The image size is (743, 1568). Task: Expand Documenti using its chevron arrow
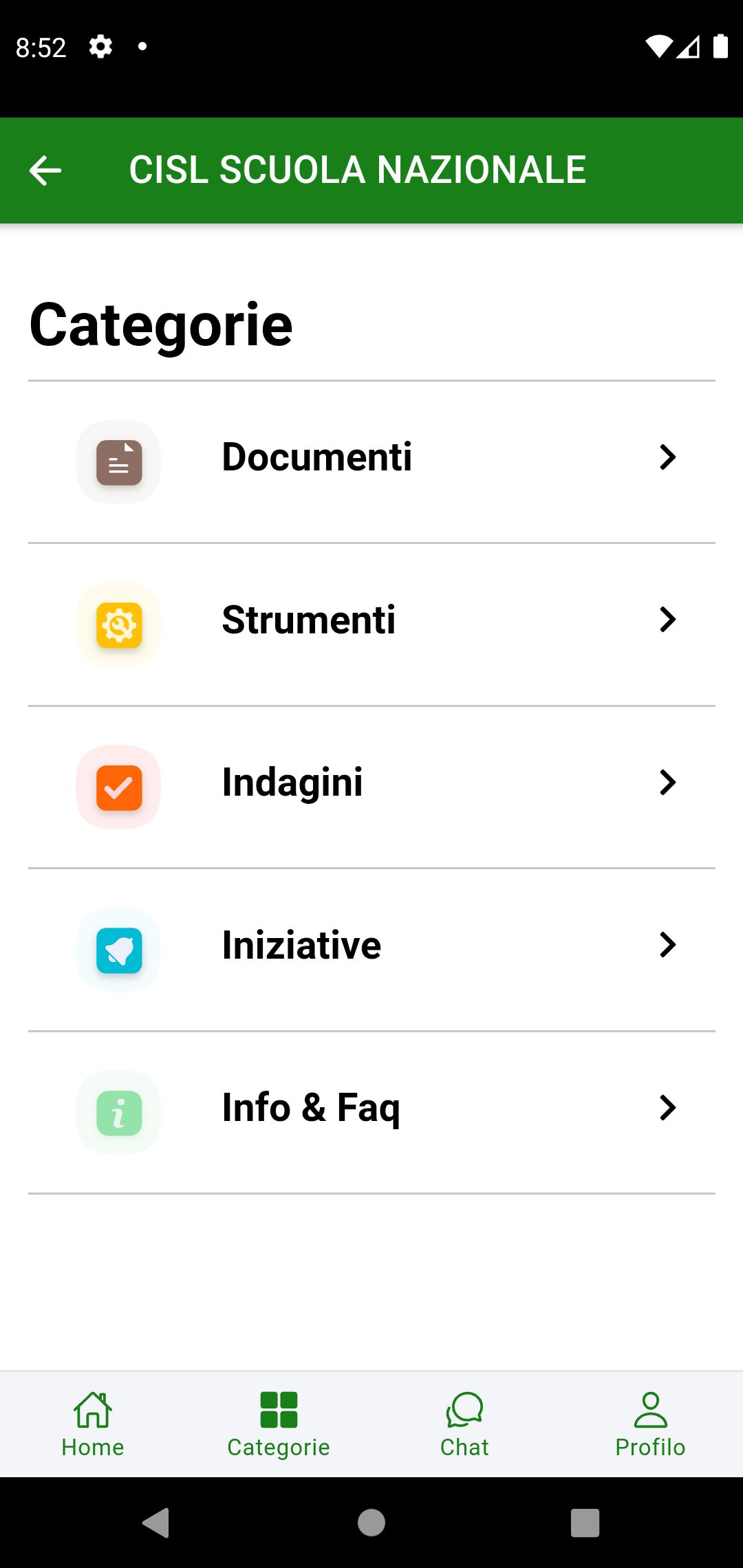667,457
